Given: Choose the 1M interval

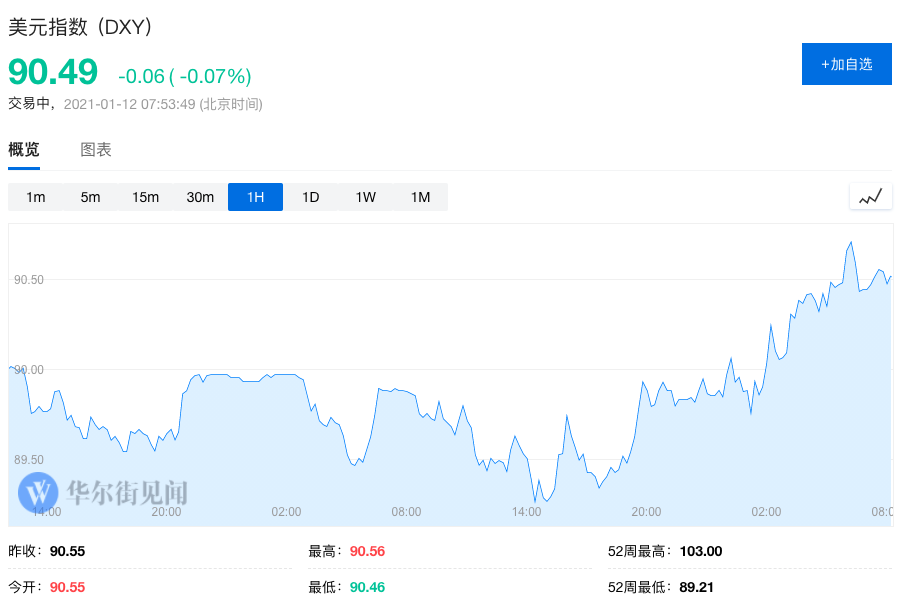Looking at the screenshot, I should [x=420, y=197].
